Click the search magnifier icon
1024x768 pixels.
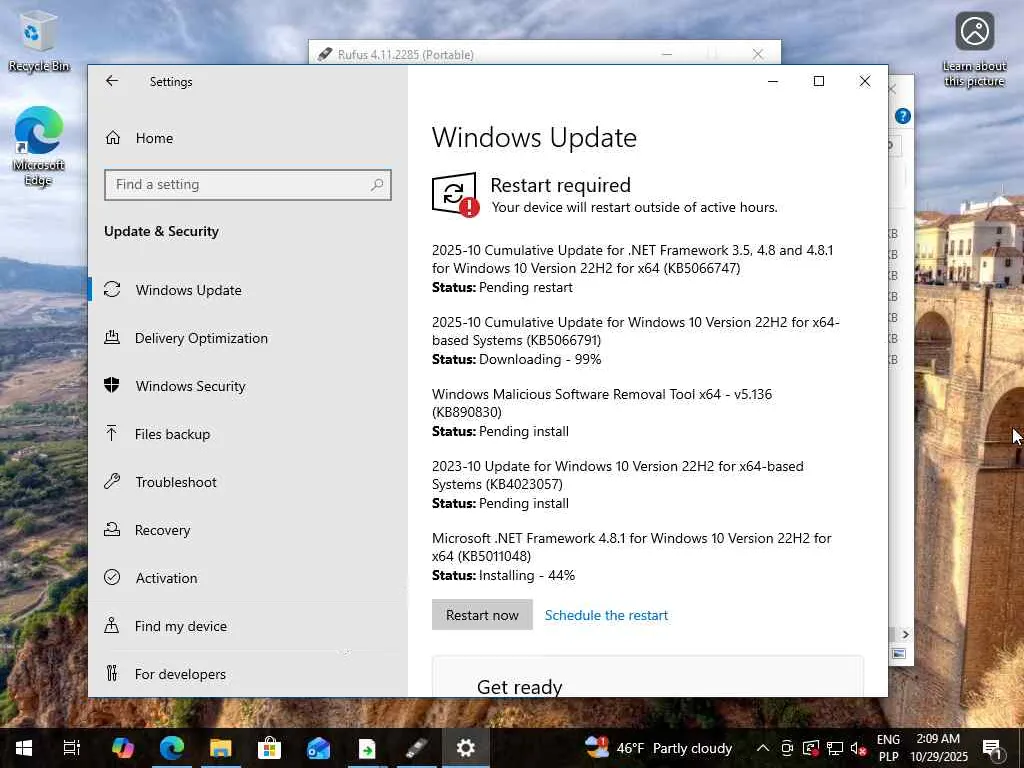[377, 185]
